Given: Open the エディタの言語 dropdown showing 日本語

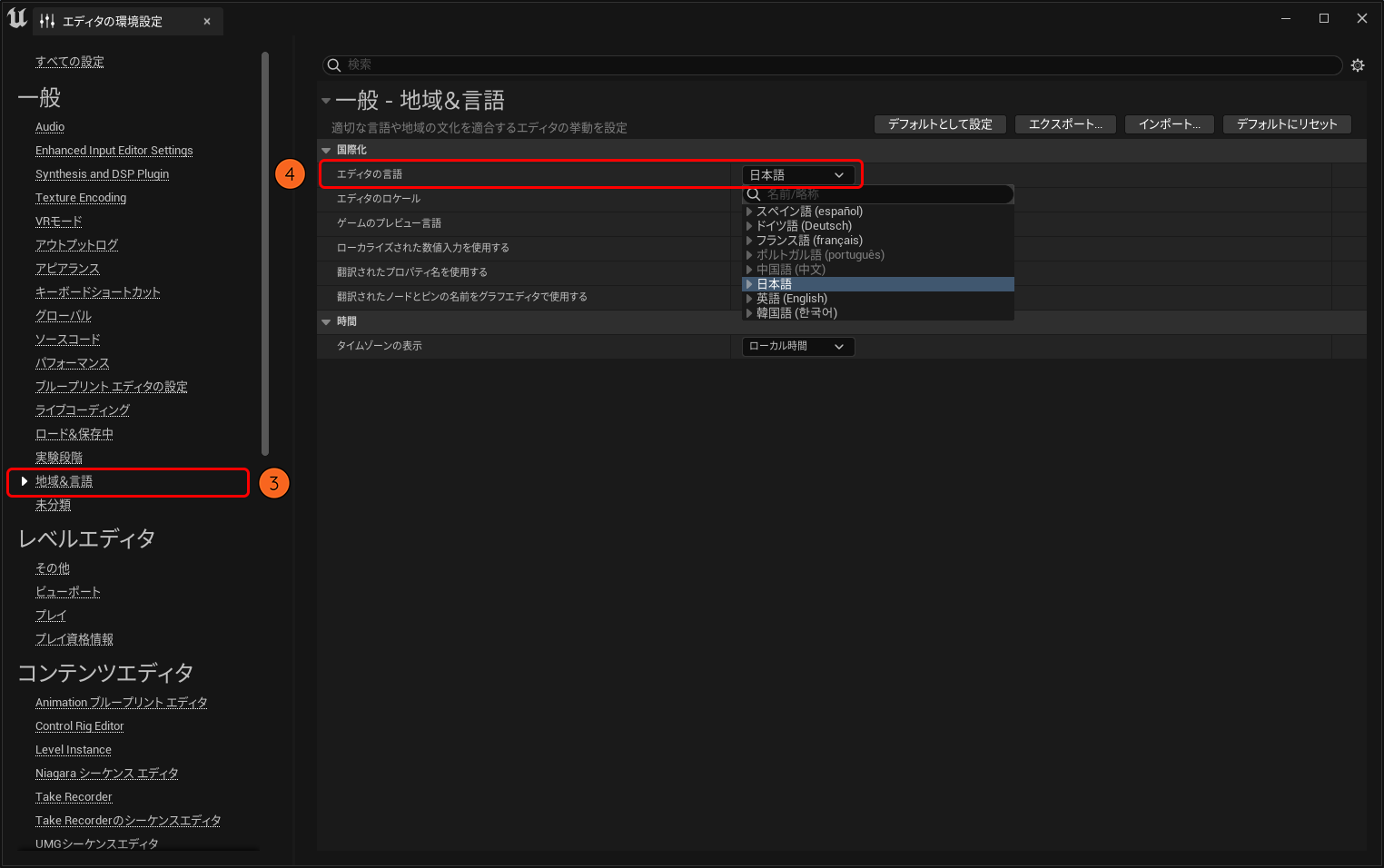Looking at the screenshot, I should 797,175.
